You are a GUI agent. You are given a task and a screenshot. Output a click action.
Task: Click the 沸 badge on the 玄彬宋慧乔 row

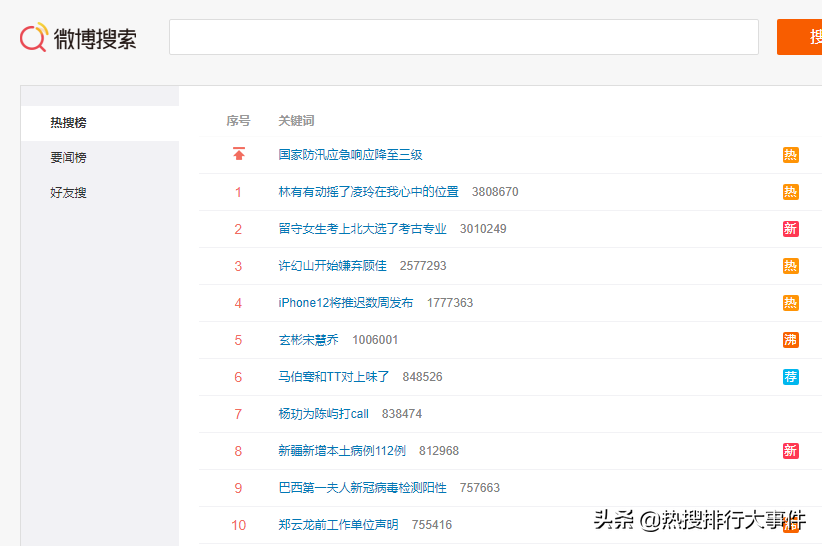coord(790,340)
